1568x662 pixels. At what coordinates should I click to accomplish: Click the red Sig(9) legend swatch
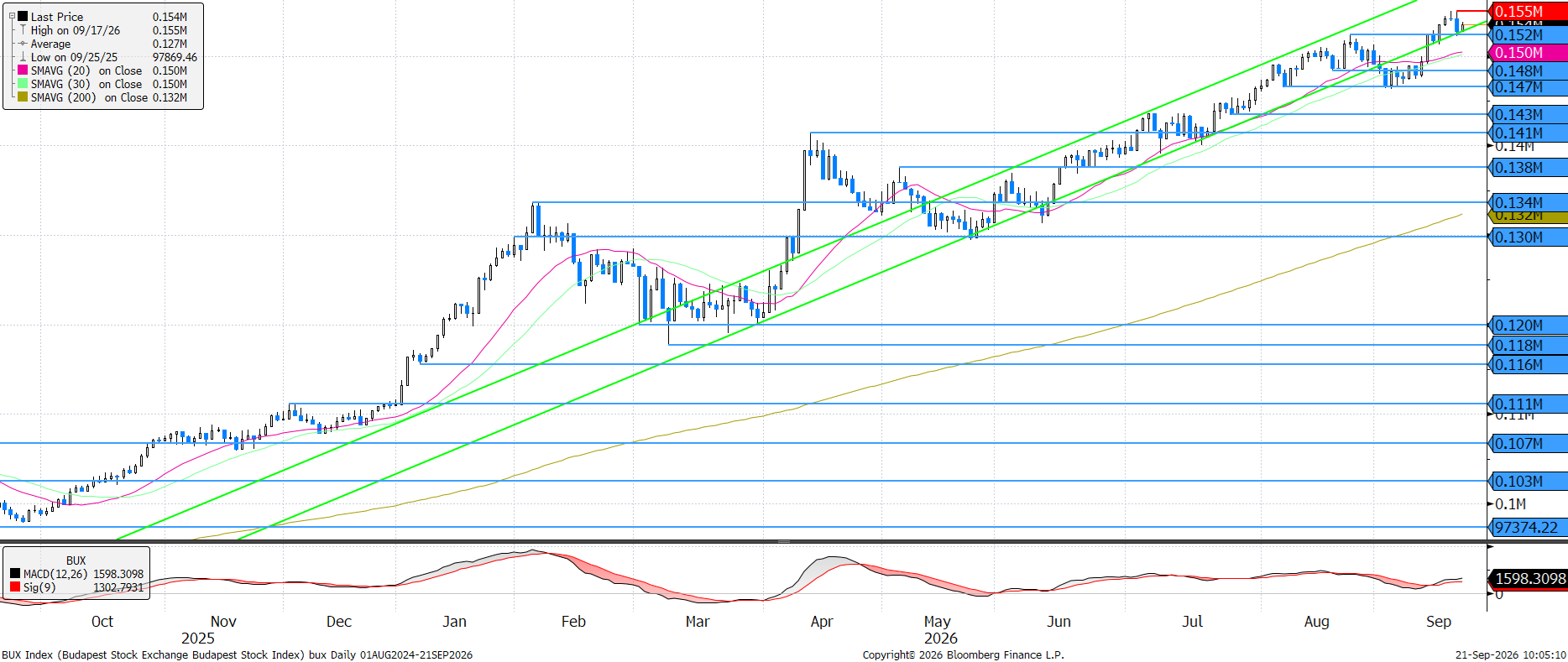(15, 587)
